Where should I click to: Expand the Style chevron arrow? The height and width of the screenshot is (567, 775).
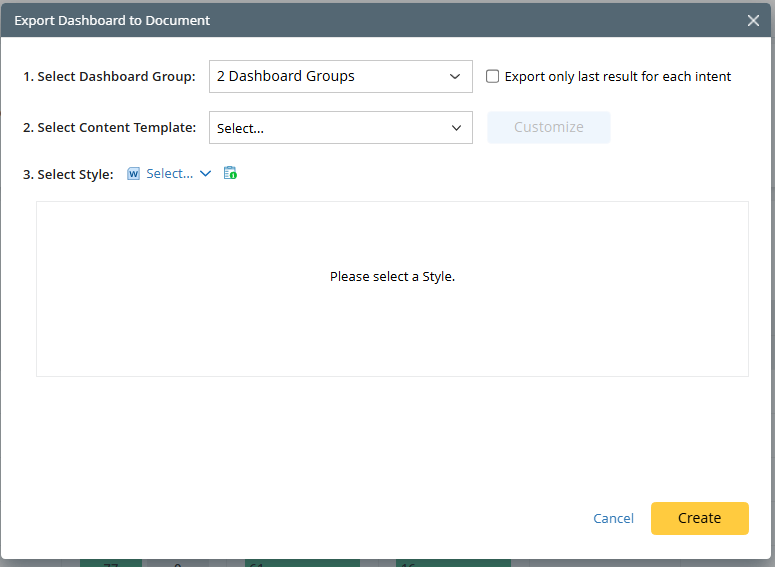[206, 174]
